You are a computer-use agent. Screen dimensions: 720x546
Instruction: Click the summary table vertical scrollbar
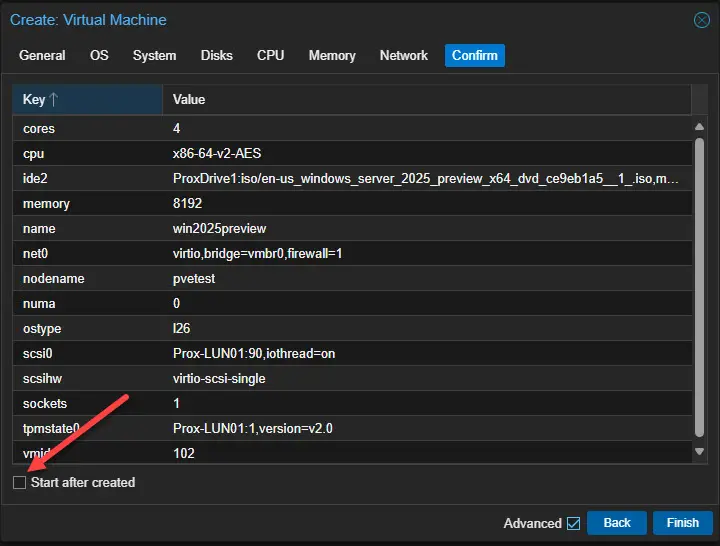pyautogui.click(x=700, y=290)
